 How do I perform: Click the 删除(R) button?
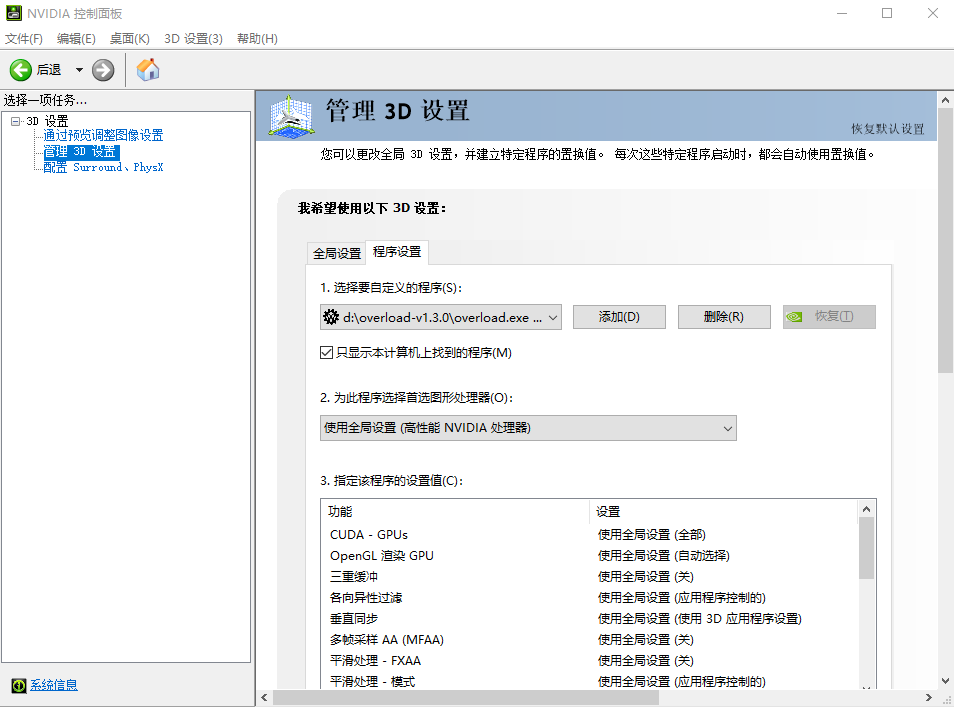(x=724, y=317)
